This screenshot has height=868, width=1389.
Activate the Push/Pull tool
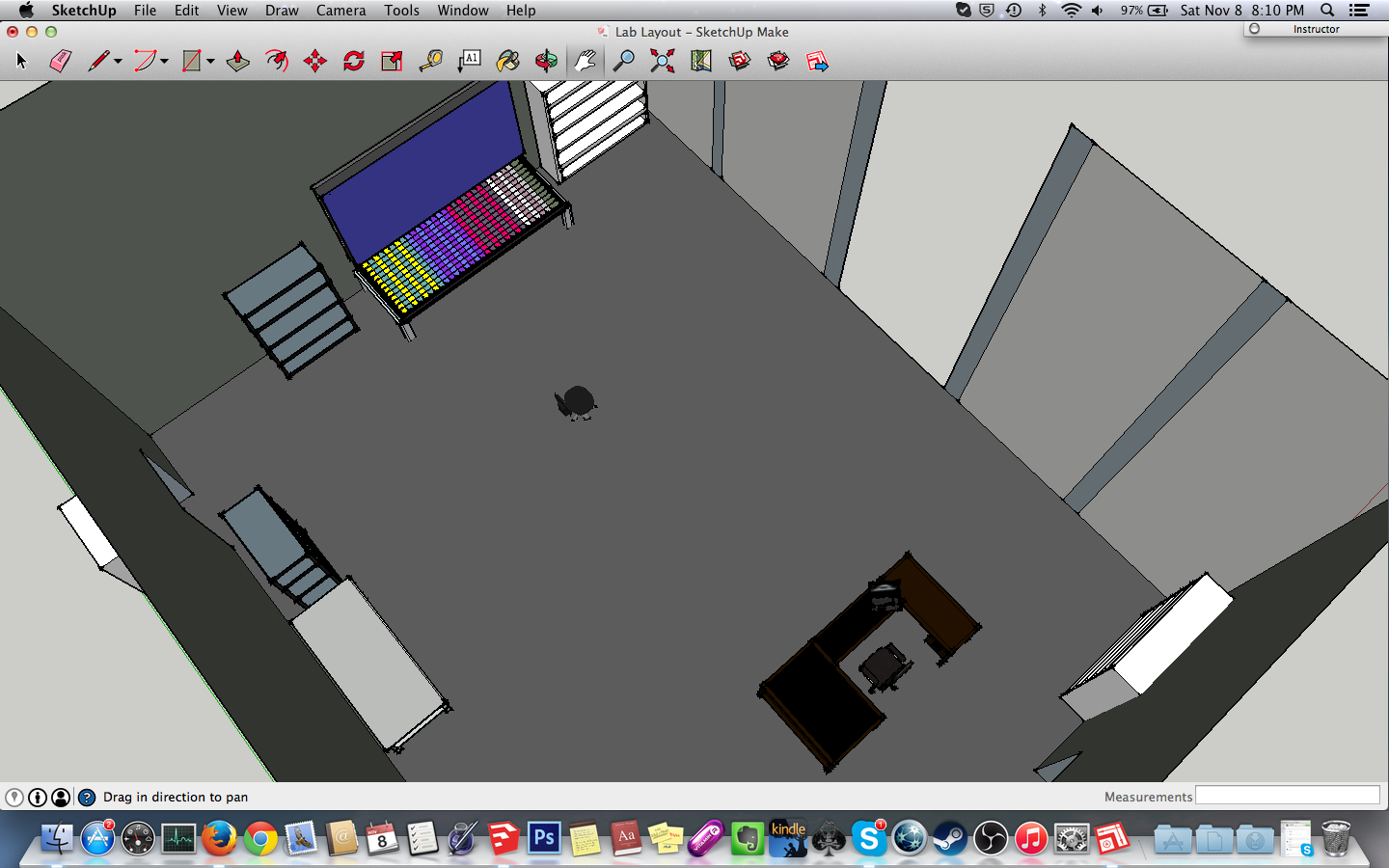click(x=237, y=61)
